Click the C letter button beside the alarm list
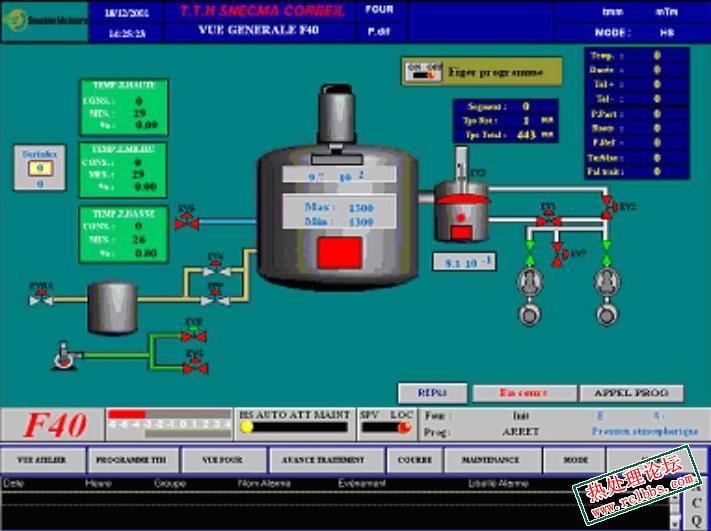This screenshot has width=711, height=531. point(696,503)
